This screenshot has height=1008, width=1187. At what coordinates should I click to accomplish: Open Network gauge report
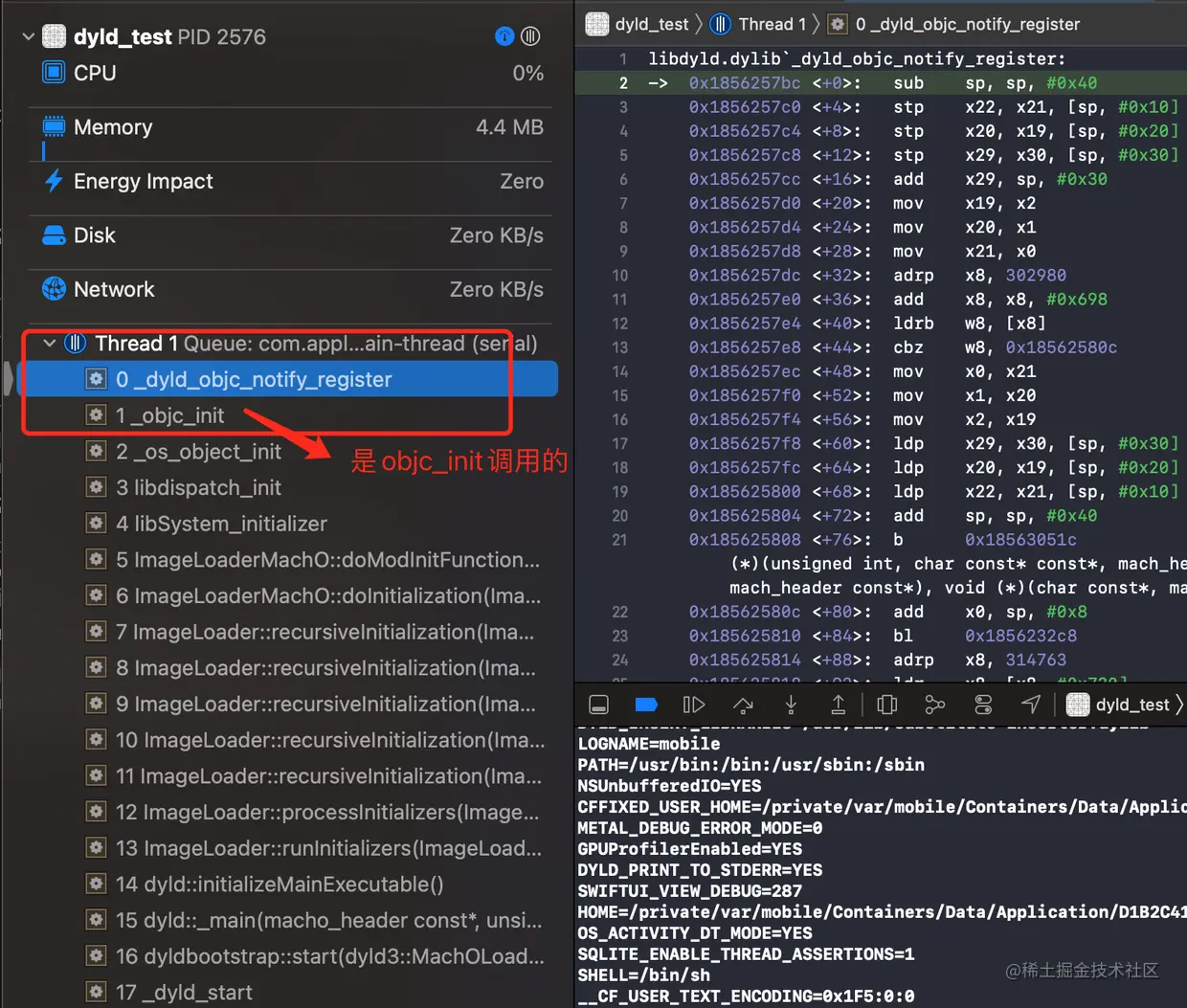click(293, 289)
